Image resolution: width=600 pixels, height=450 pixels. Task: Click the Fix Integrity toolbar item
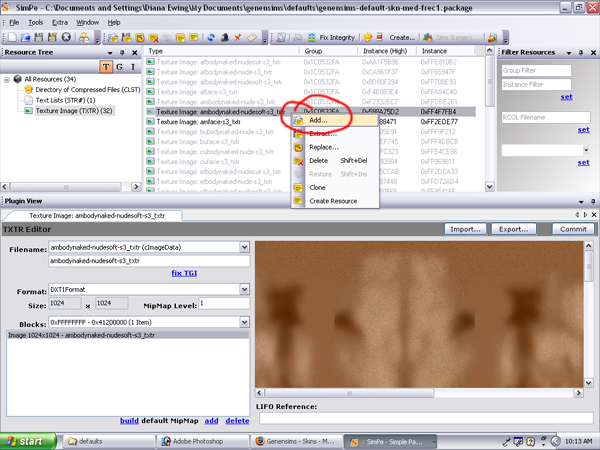pos(331,38)
